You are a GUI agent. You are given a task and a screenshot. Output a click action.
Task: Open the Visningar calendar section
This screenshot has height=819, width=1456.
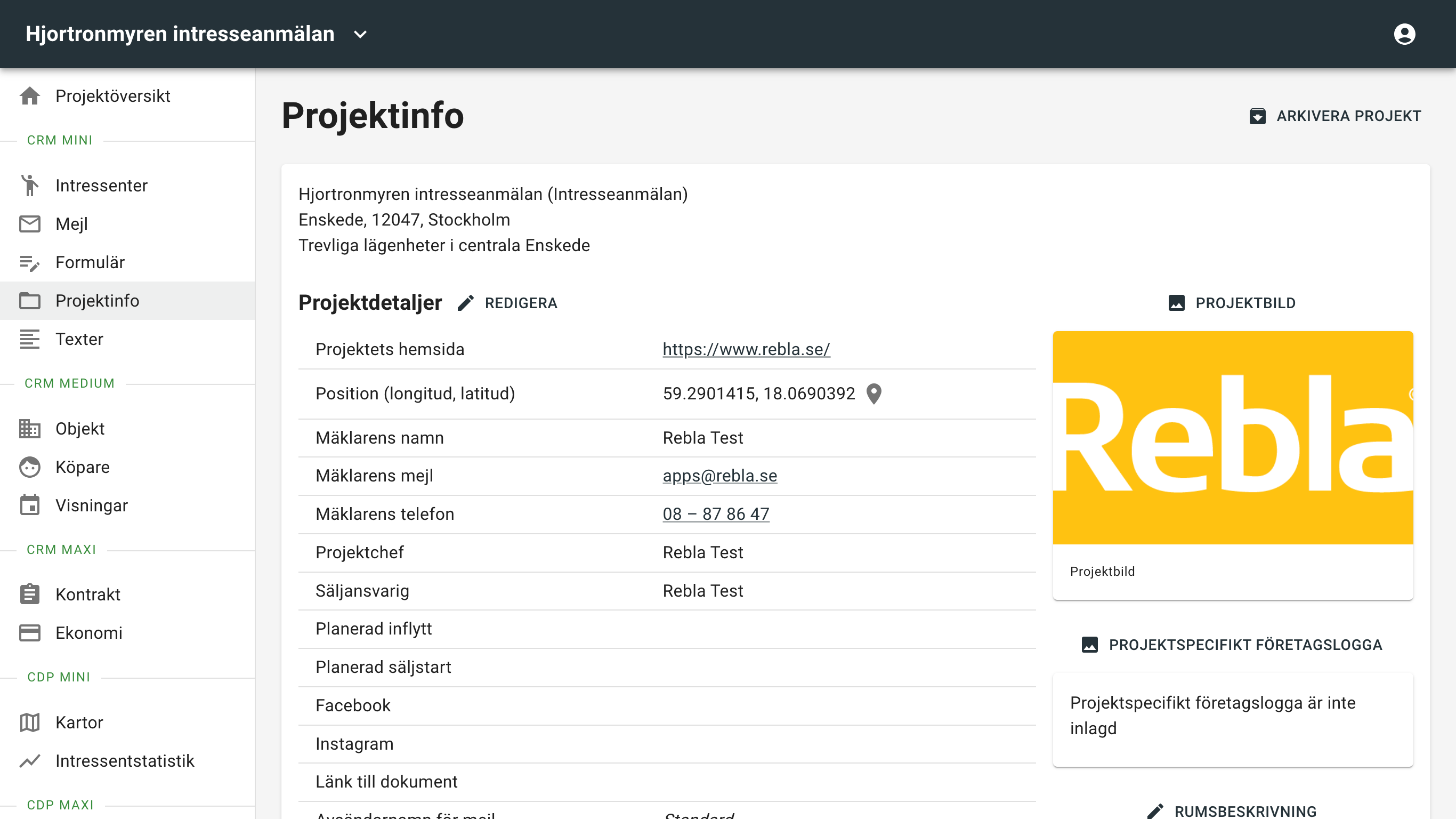tap(92, 505)
